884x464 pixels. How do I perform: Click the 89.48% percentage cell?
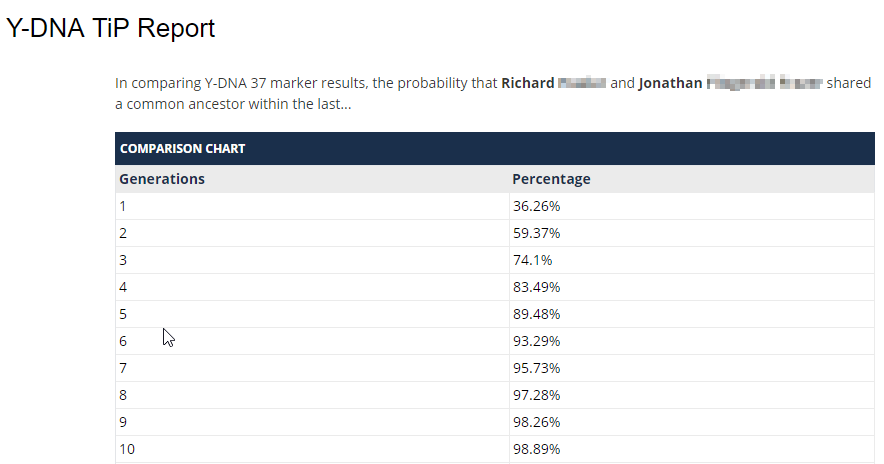pyautogui.click(x=536, y=314)
